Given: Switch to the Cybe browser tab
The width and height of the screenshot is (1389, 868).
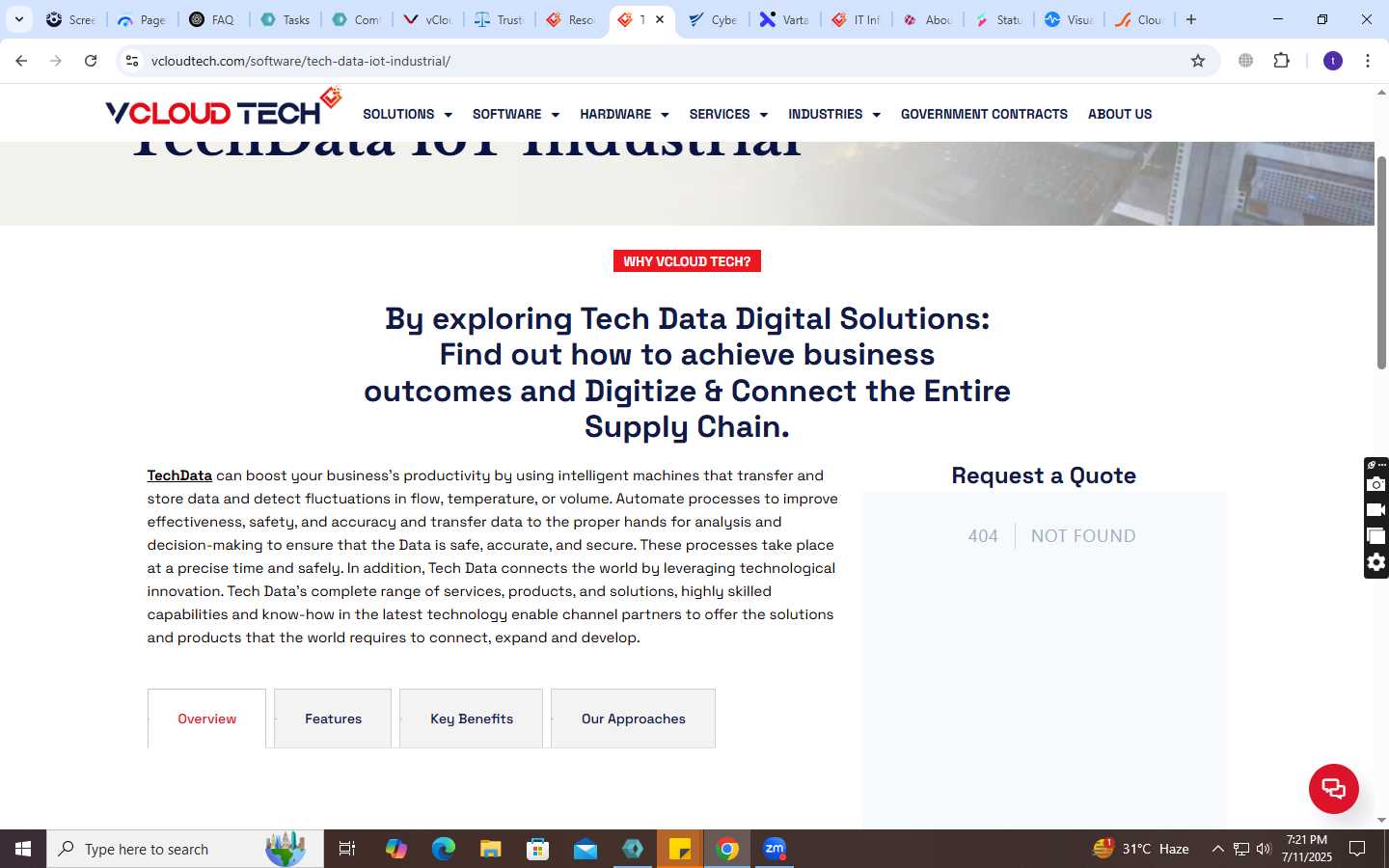Looking at the screenshot, I should [x=713, y=19].
